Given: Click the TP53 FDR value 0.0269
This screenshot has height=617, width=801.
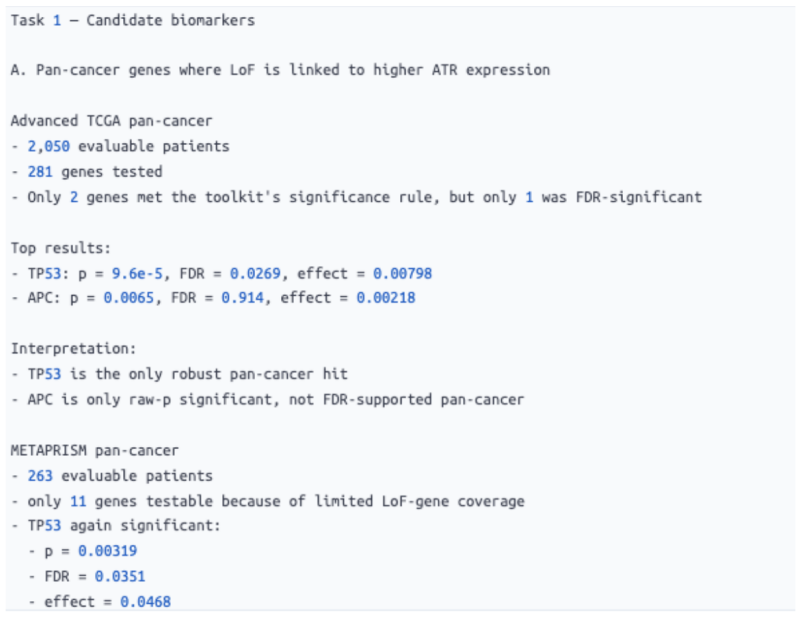Looking at the screenshot, I should click(255, 274).
